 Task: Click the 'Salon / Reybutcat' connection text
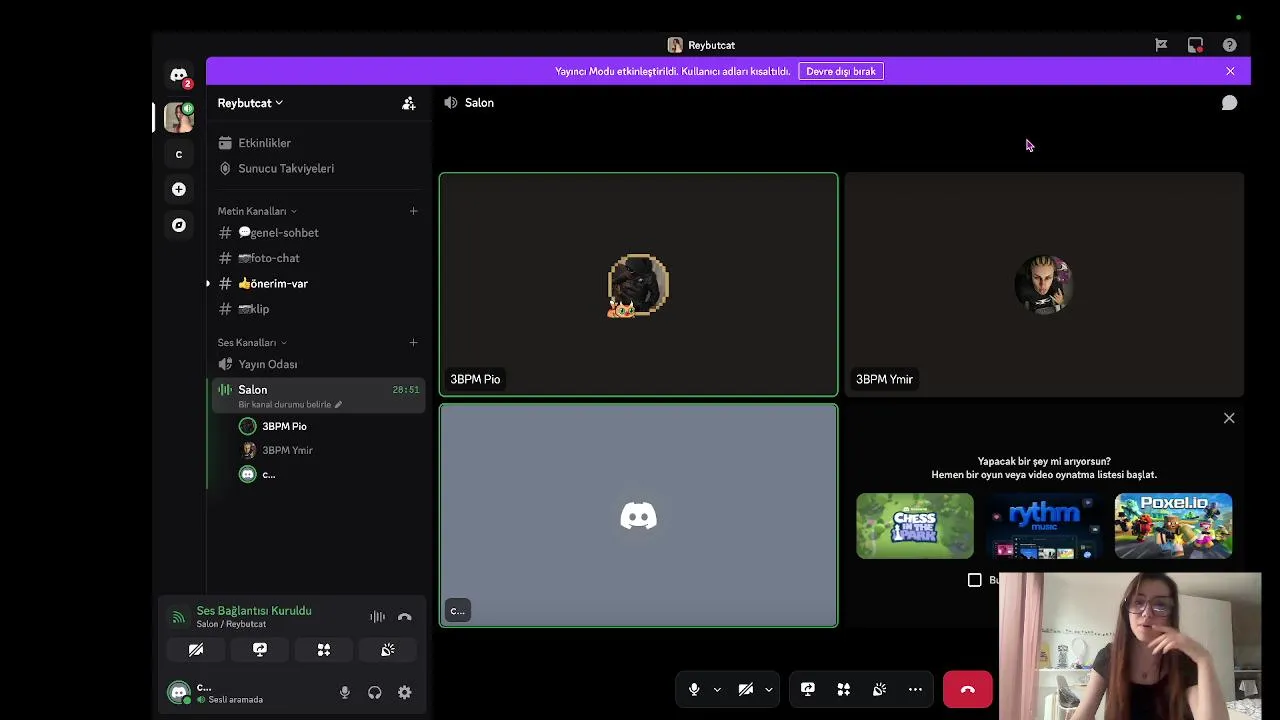(231, 624)
